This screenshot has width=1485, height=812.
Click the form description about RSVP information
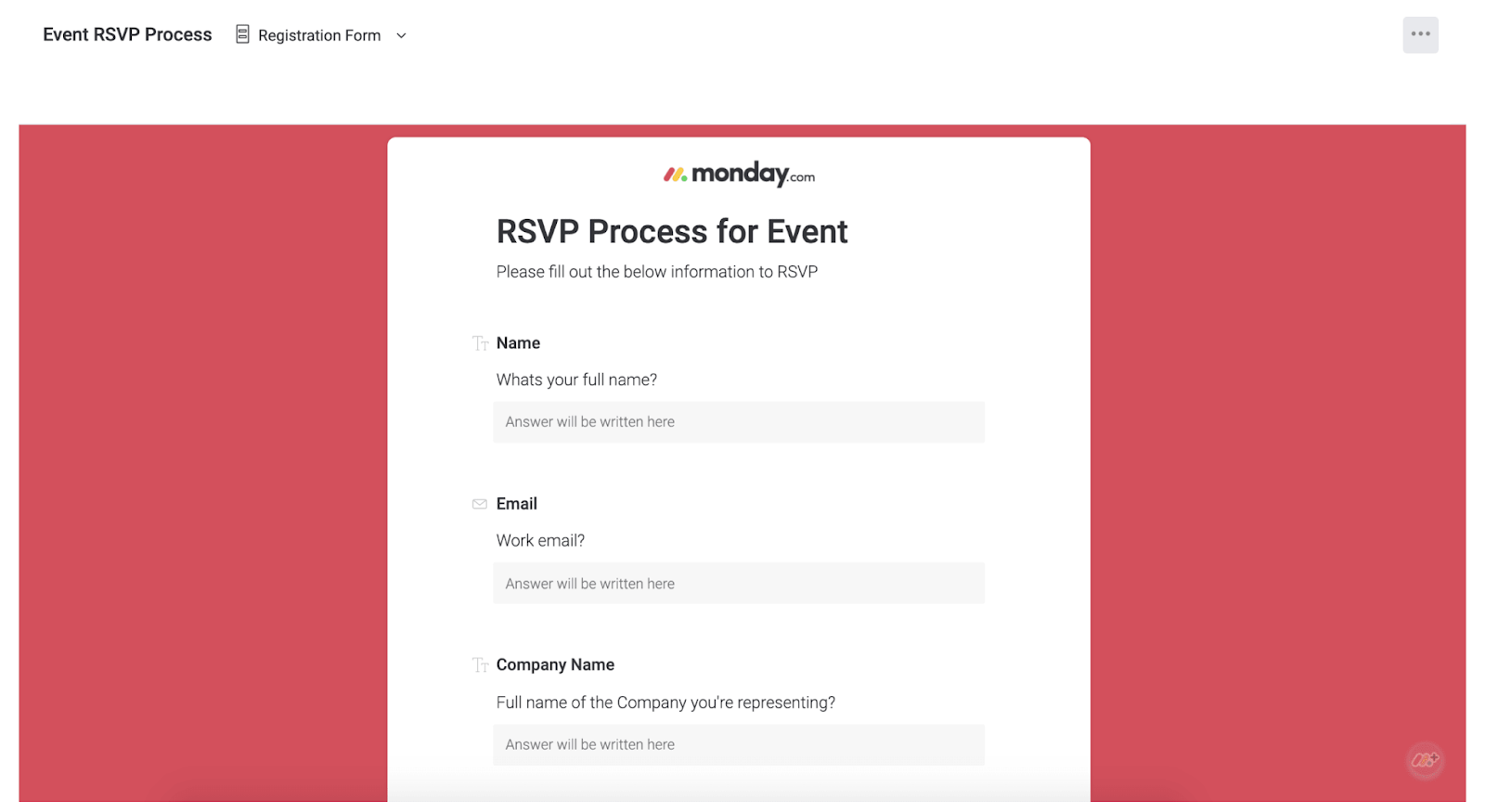[657, 272]
